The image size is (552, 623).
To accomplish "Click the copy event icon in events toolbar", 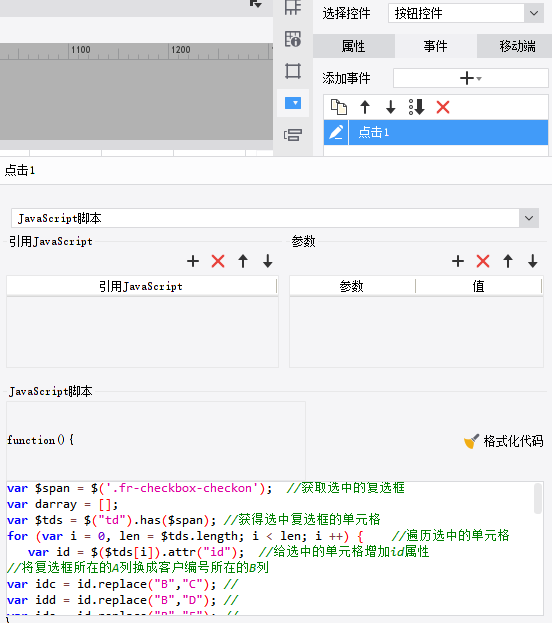I will coord(339,107).
